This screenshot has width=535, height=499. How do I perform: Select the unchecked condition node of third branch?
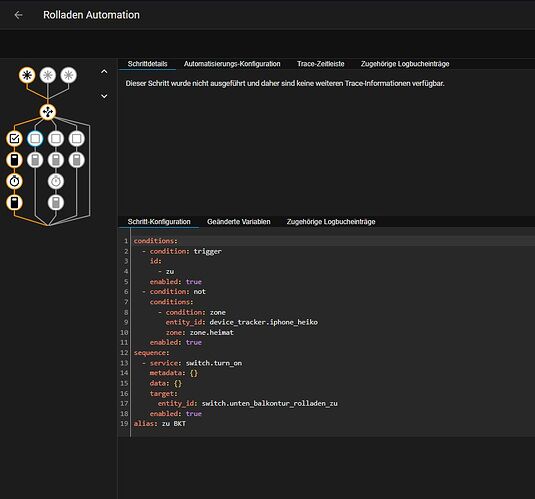56,139
